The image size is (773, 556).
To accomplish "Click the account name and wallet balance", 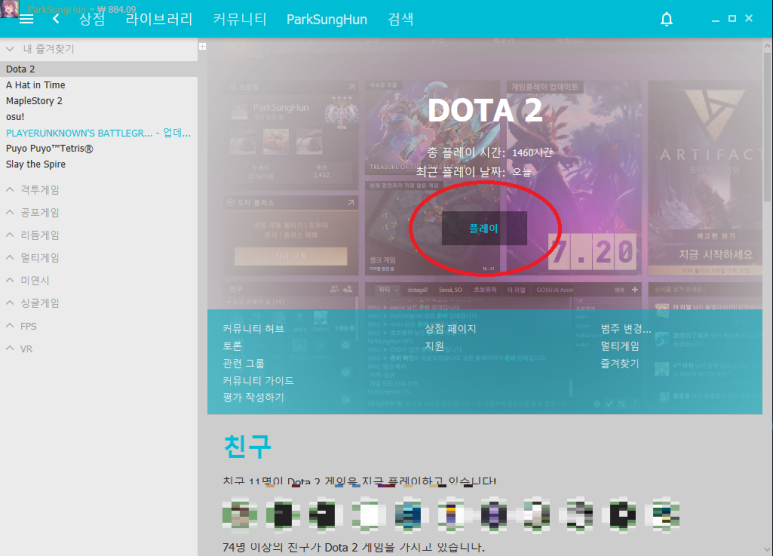I will coord(81,9).
